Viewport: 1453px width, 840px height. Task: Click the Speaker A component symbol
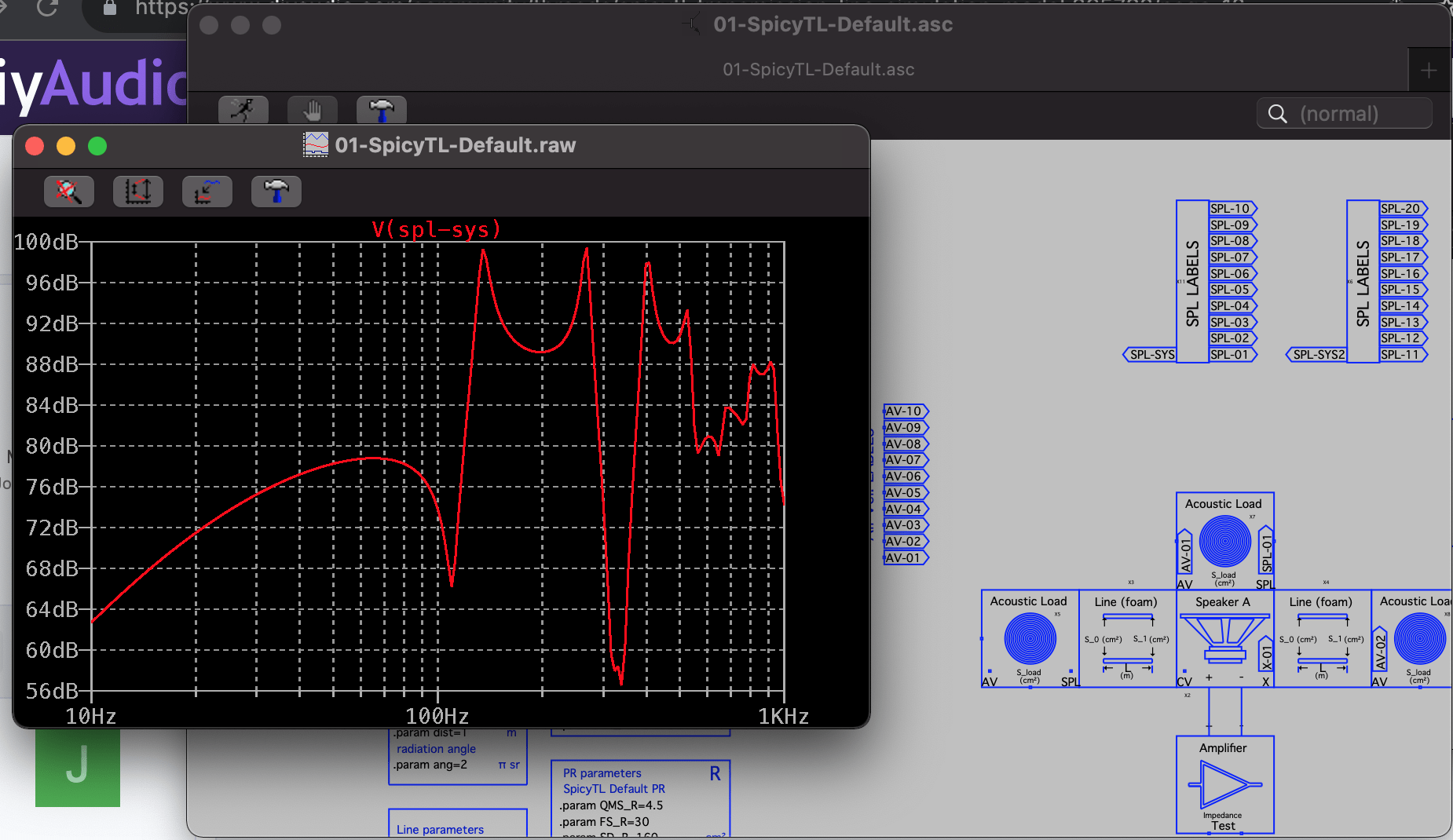(1224, 639)
